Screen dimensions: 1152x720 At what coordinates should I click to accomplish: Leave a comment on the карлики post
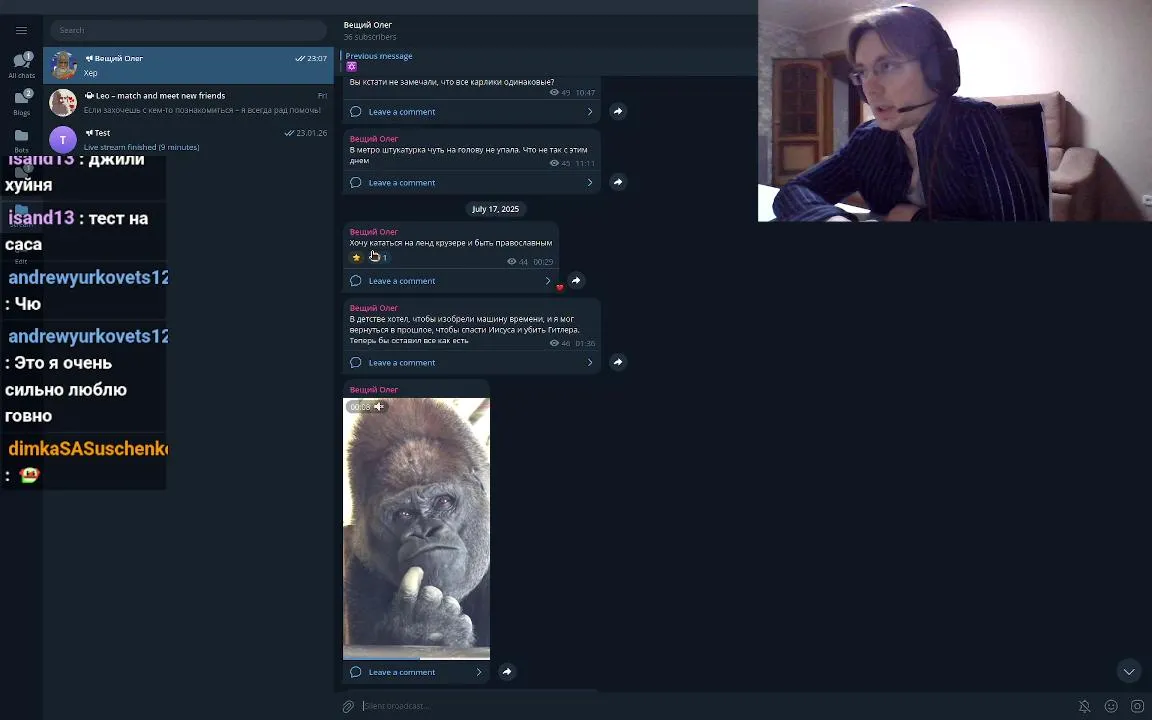pyautogui.click(x=402, y=112)
